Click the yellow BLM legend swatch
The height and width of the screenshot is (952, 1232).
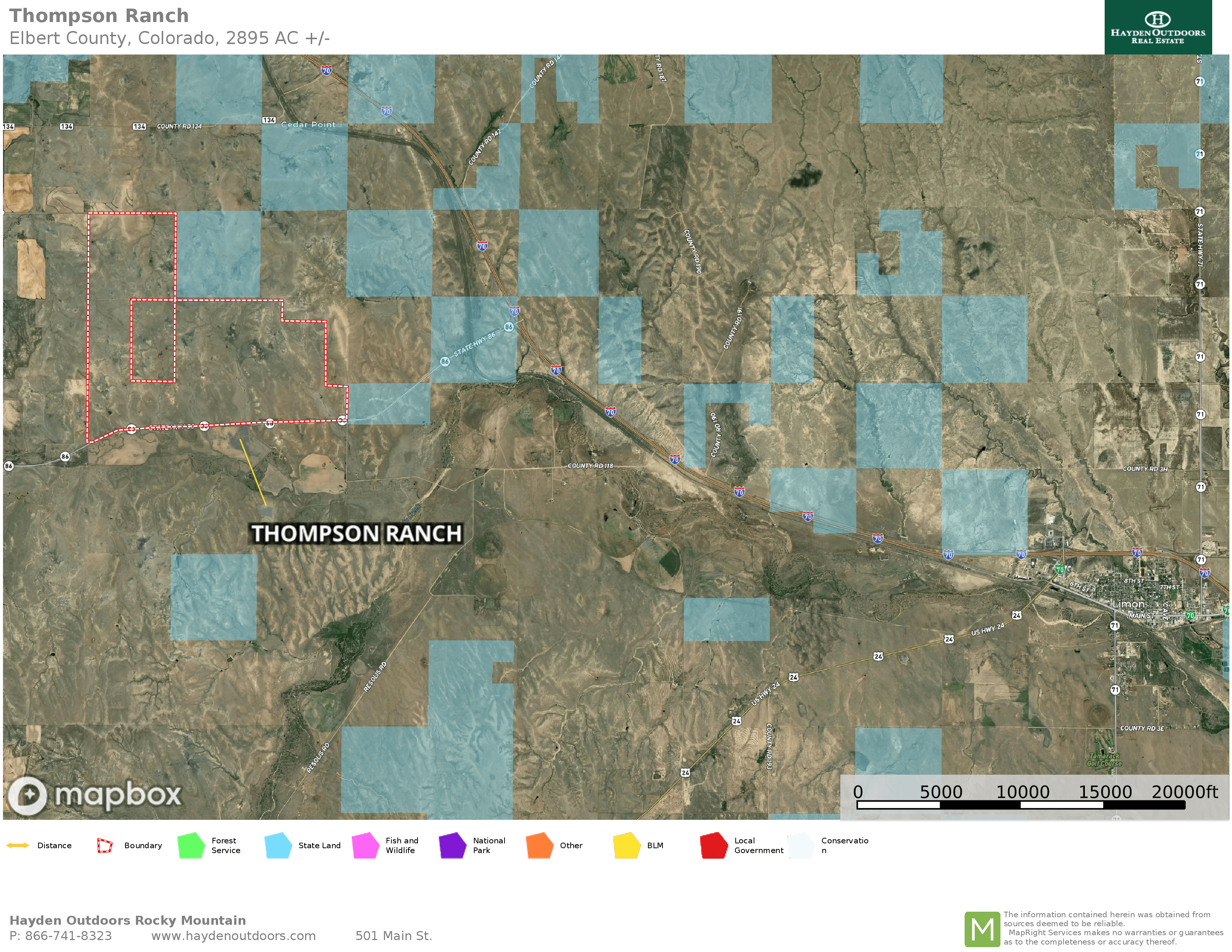(x=627, y=845)
